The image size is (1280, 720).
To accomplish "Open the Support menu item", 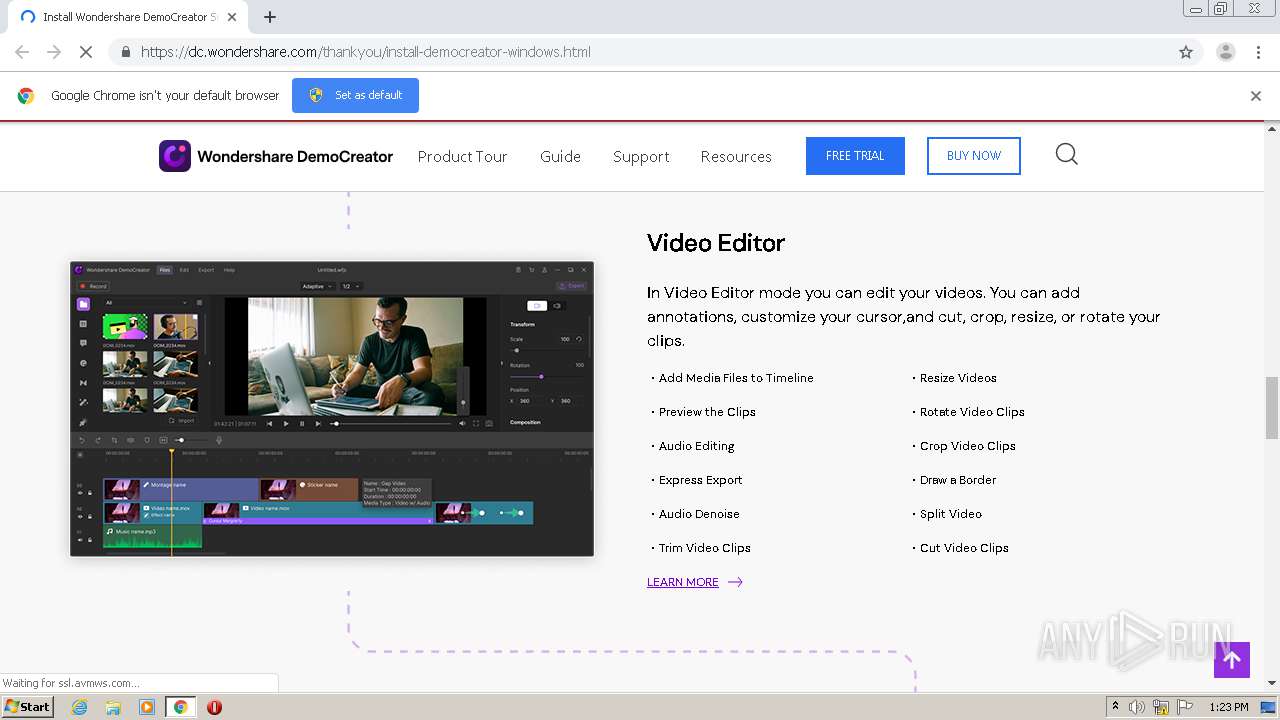I will coord(641,156).
